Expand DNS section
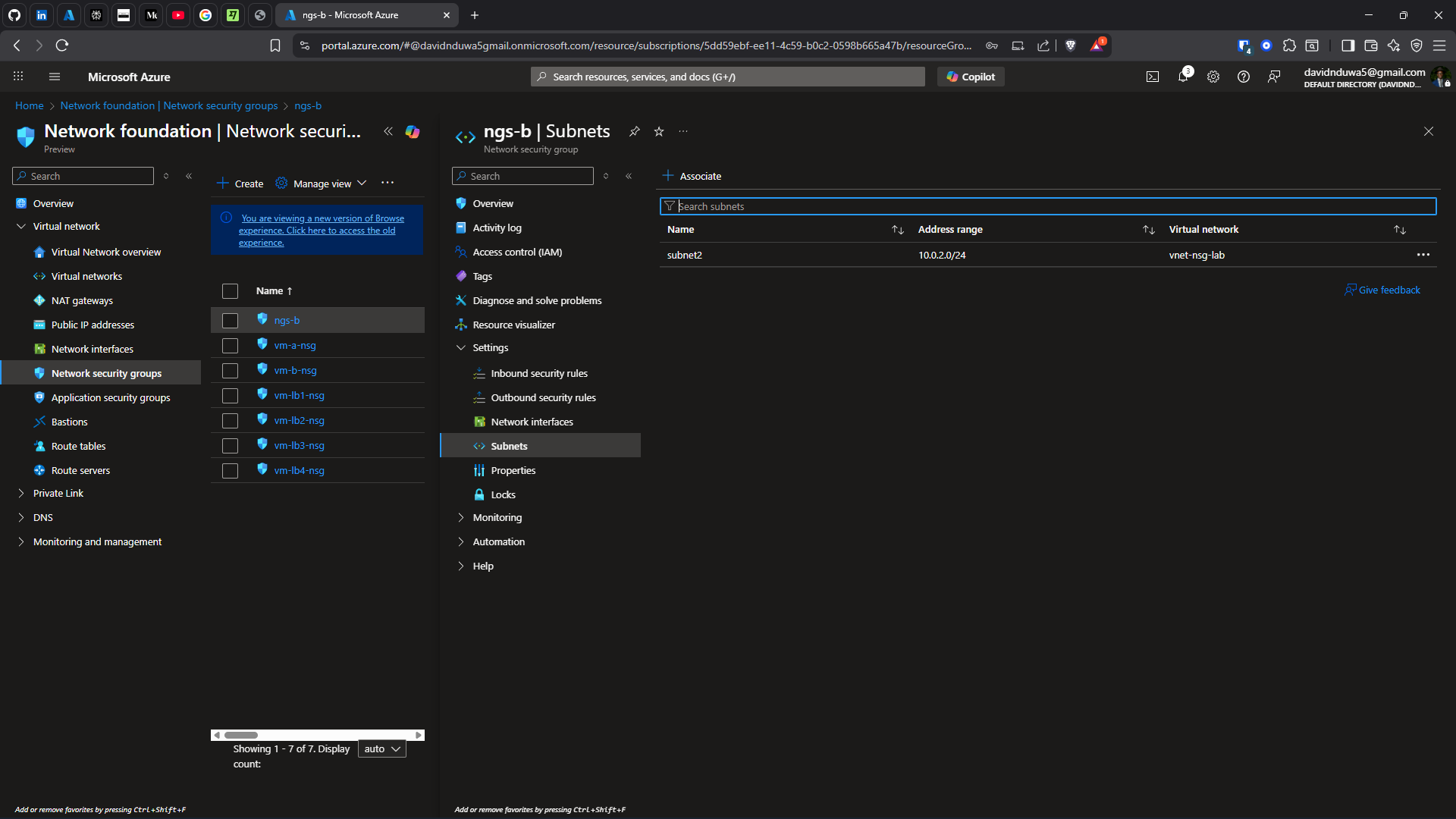Screen dimensions: 1456x819 tap(21, 517)
